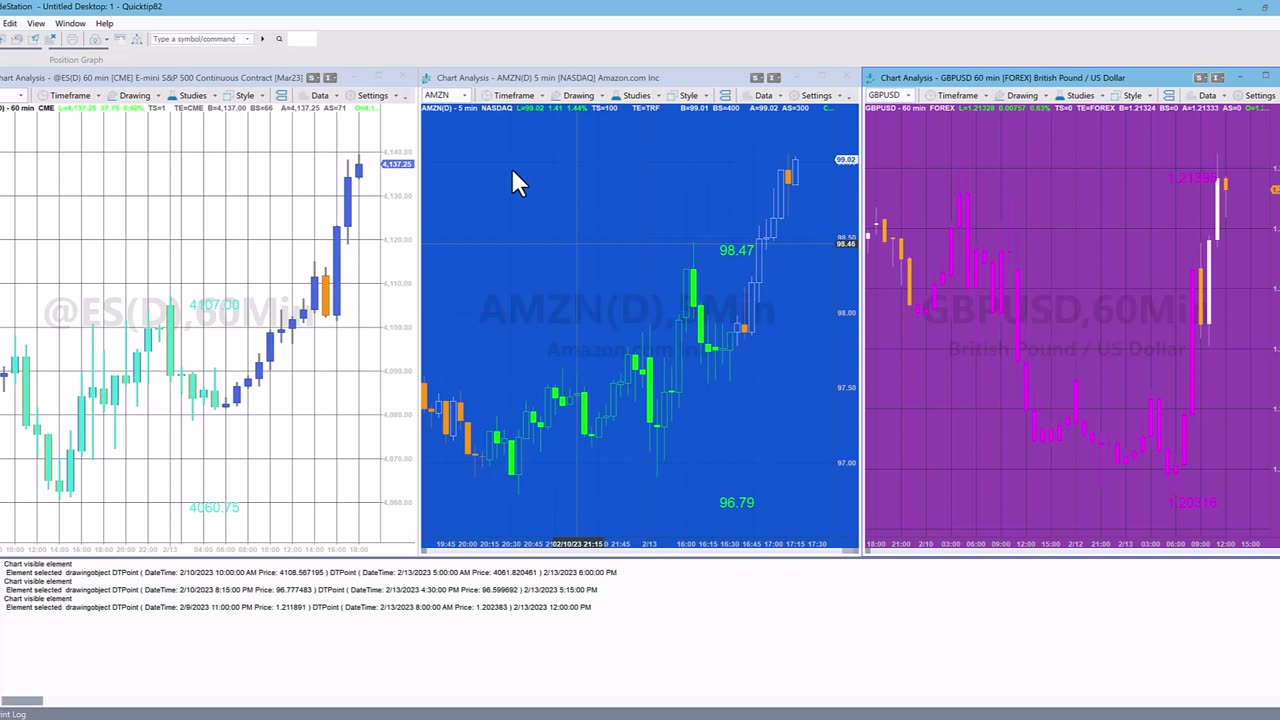Click the 4060.75 label on ES chart
The image size is (1280, 720).
(x=214, y=507)
